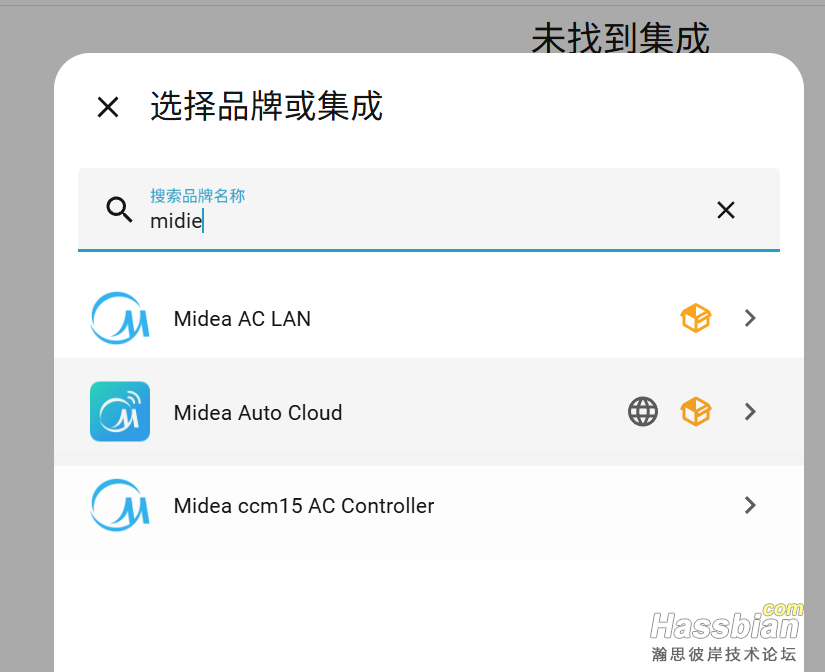Viewport: 825px width, 672px height.
Task: Choose the Midea Auto Cloud list entry
Action: [258, 412]
